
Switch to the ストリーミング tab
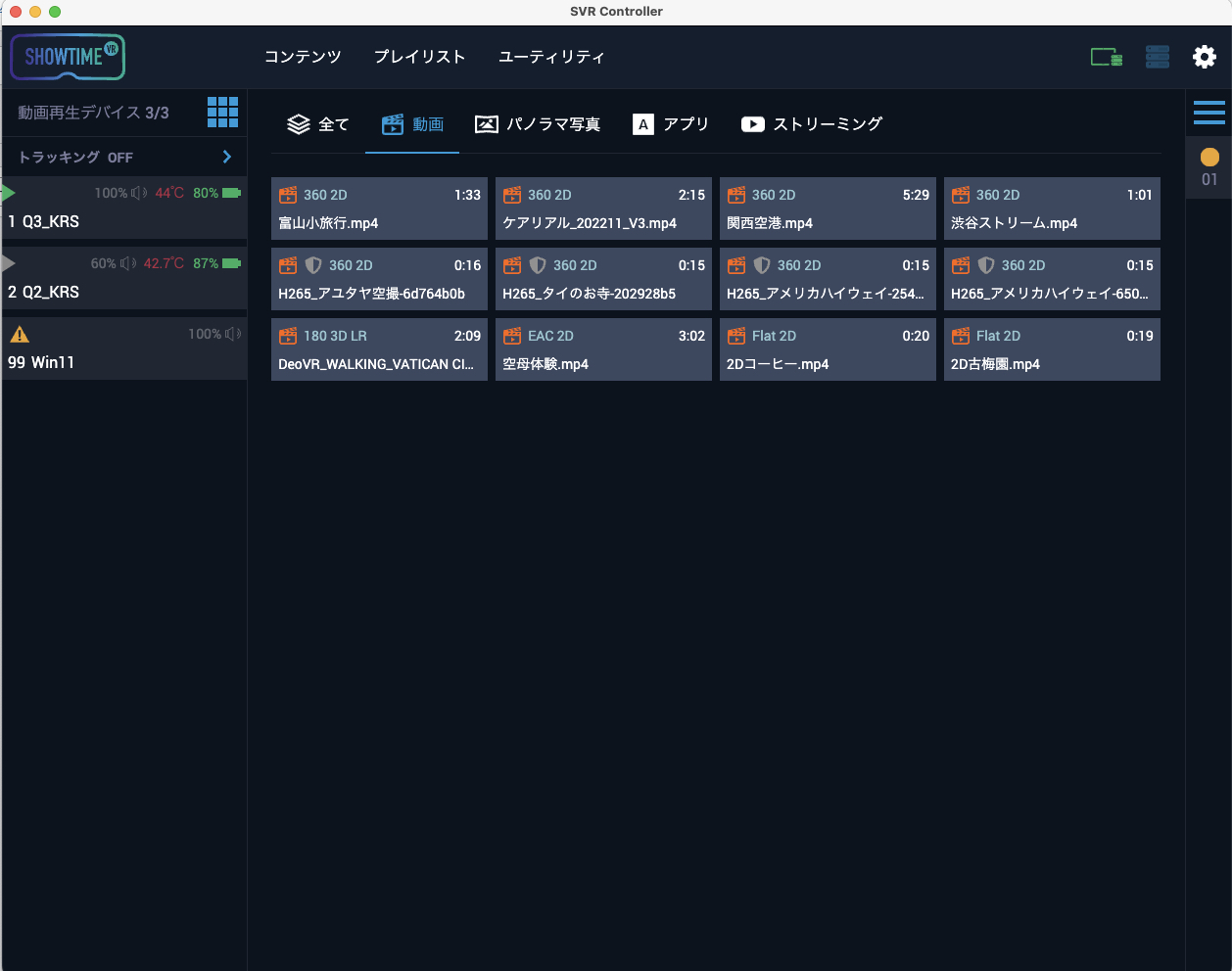click(812, 124)
